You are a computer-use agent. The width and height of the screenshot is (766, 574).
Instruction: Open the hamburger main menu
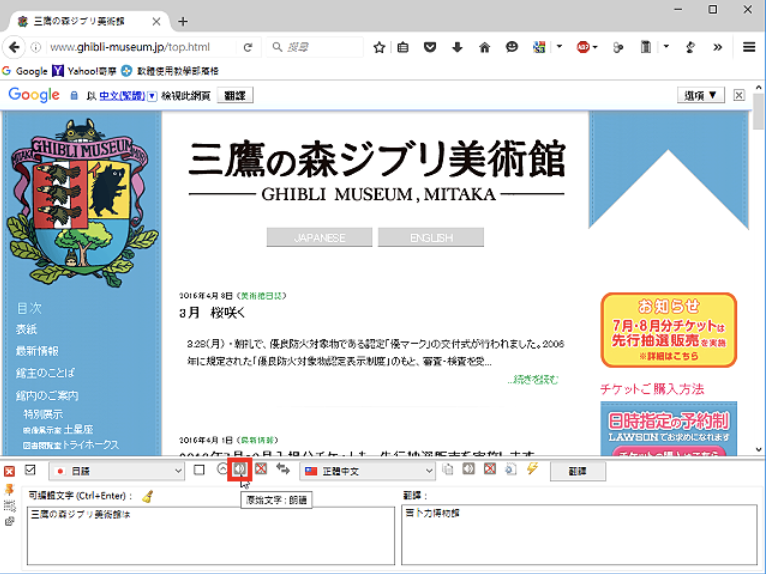(749, 47)
